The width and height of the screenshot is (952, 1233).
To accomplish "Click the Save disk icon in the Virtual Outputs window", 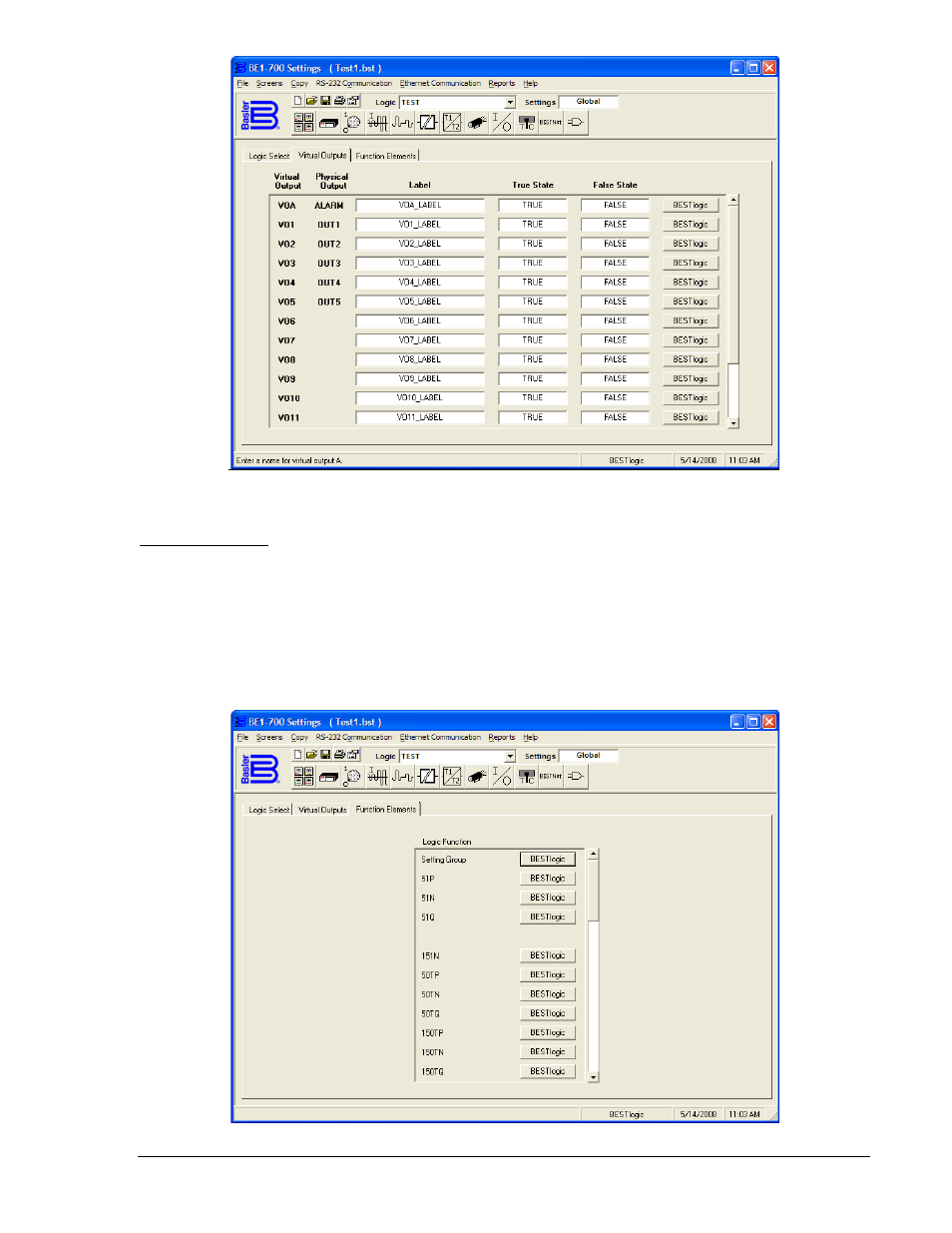I will point(325,101).
